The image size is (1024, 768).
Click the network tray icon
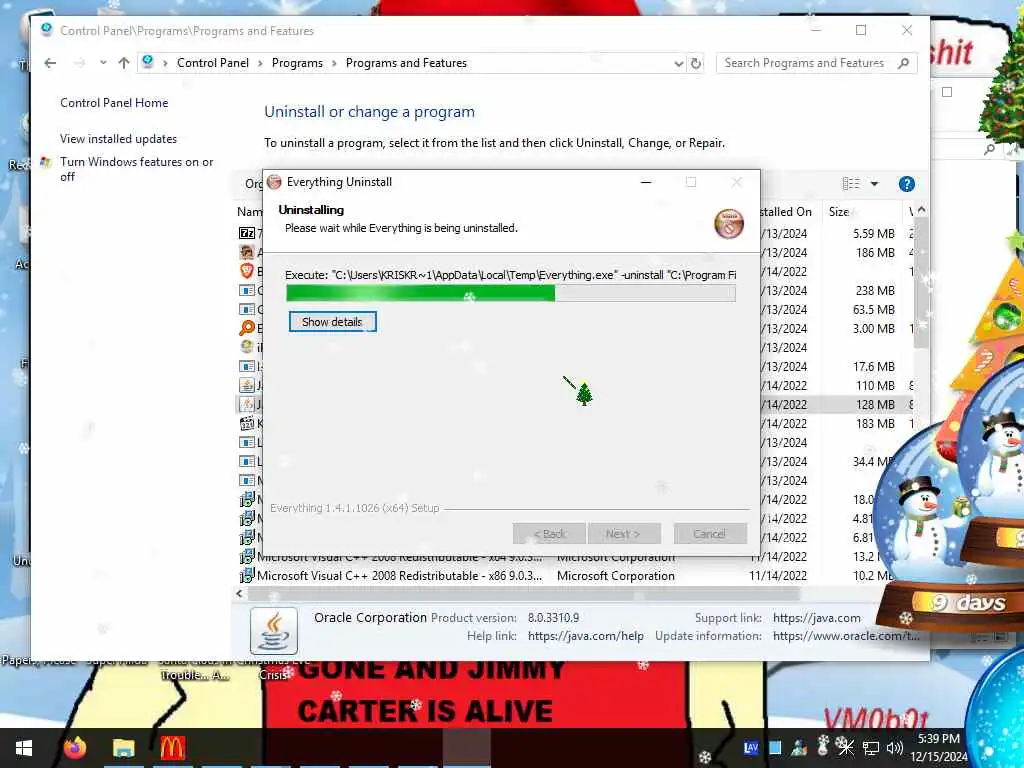[x=870, y=747]
